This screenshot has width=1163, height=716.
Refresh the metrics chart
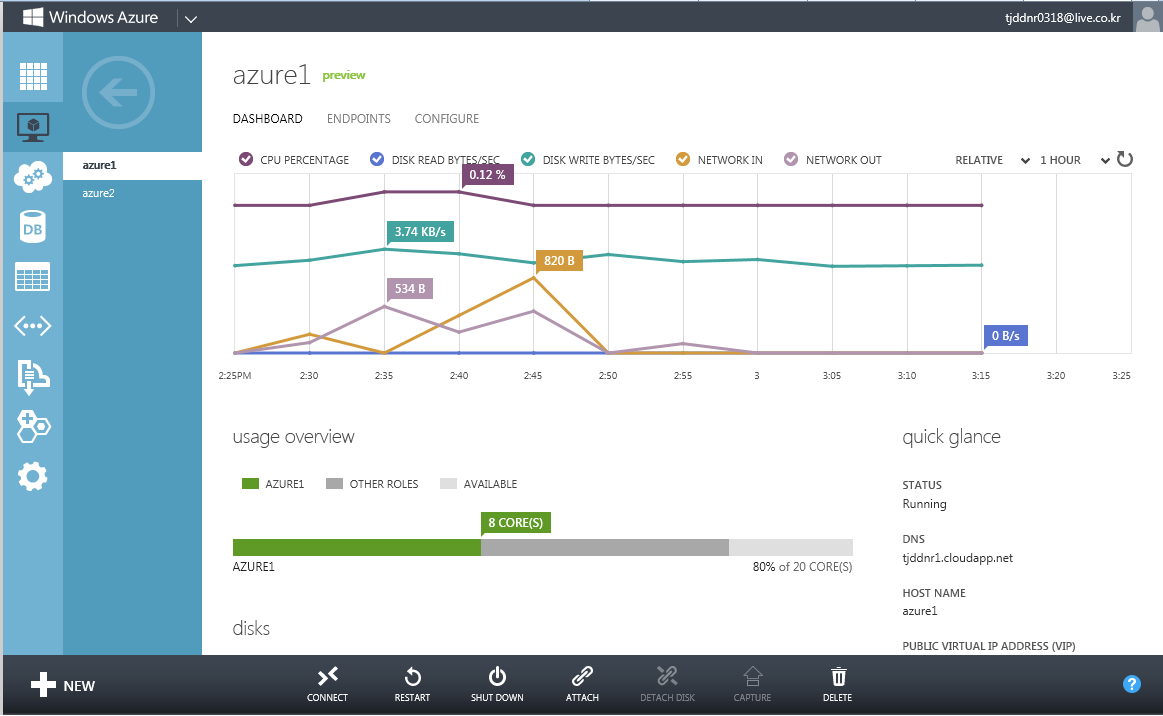coord(1124,160)
